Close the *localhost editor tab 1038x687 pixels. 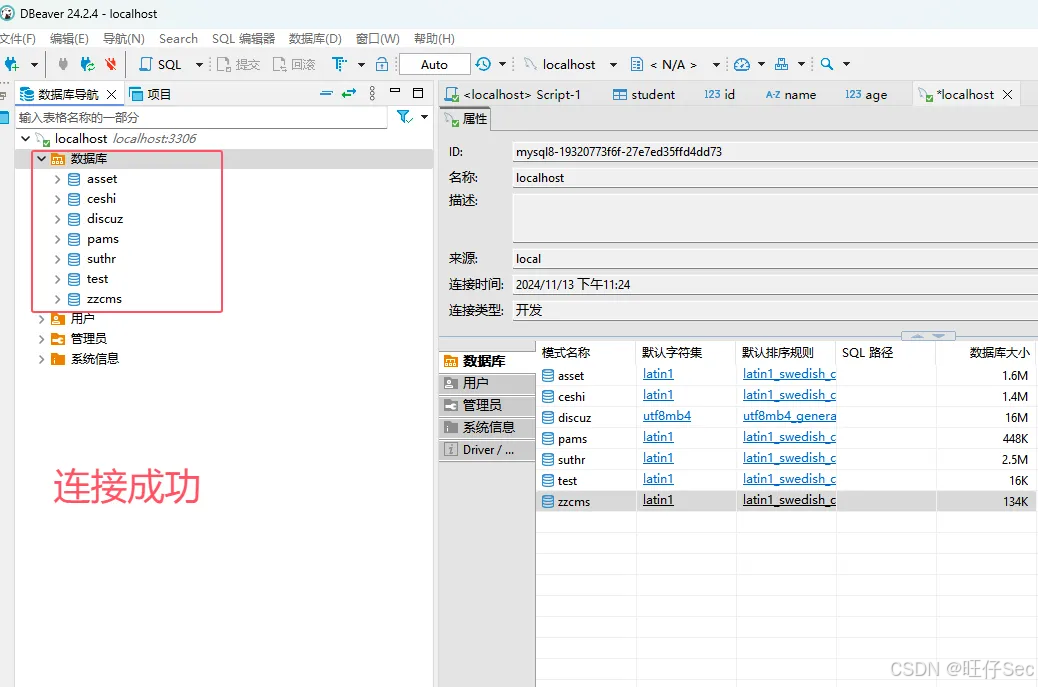[1008, 95]
